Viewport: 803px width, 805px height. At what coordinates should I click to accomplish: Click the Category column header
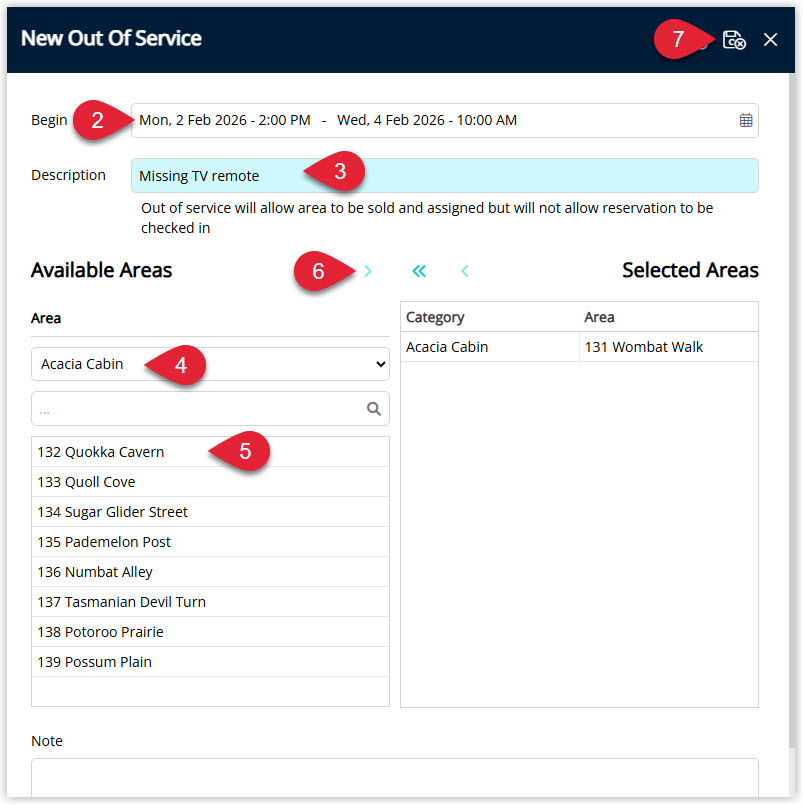click(490, 317)
